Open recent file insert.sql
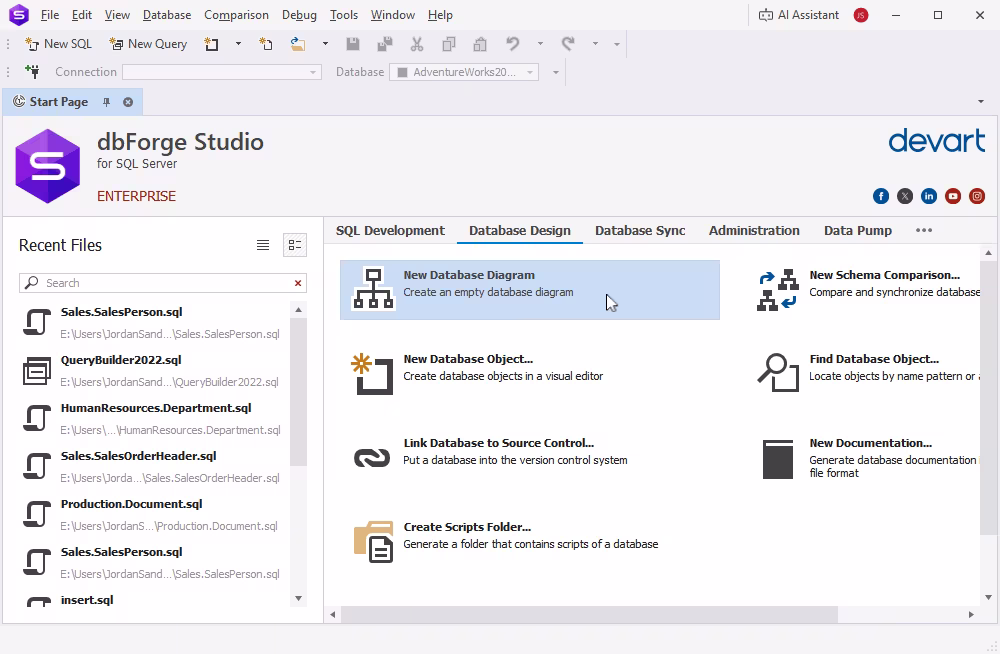Screen dimensions: 1000x654 coord(152,600)
